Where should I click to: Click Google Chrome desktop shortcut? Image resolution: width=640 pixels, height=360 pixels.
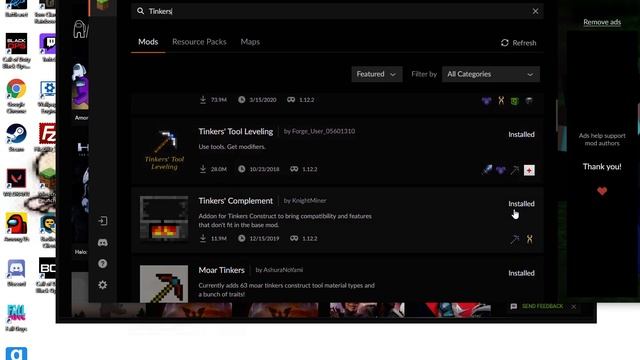(16, 96)
